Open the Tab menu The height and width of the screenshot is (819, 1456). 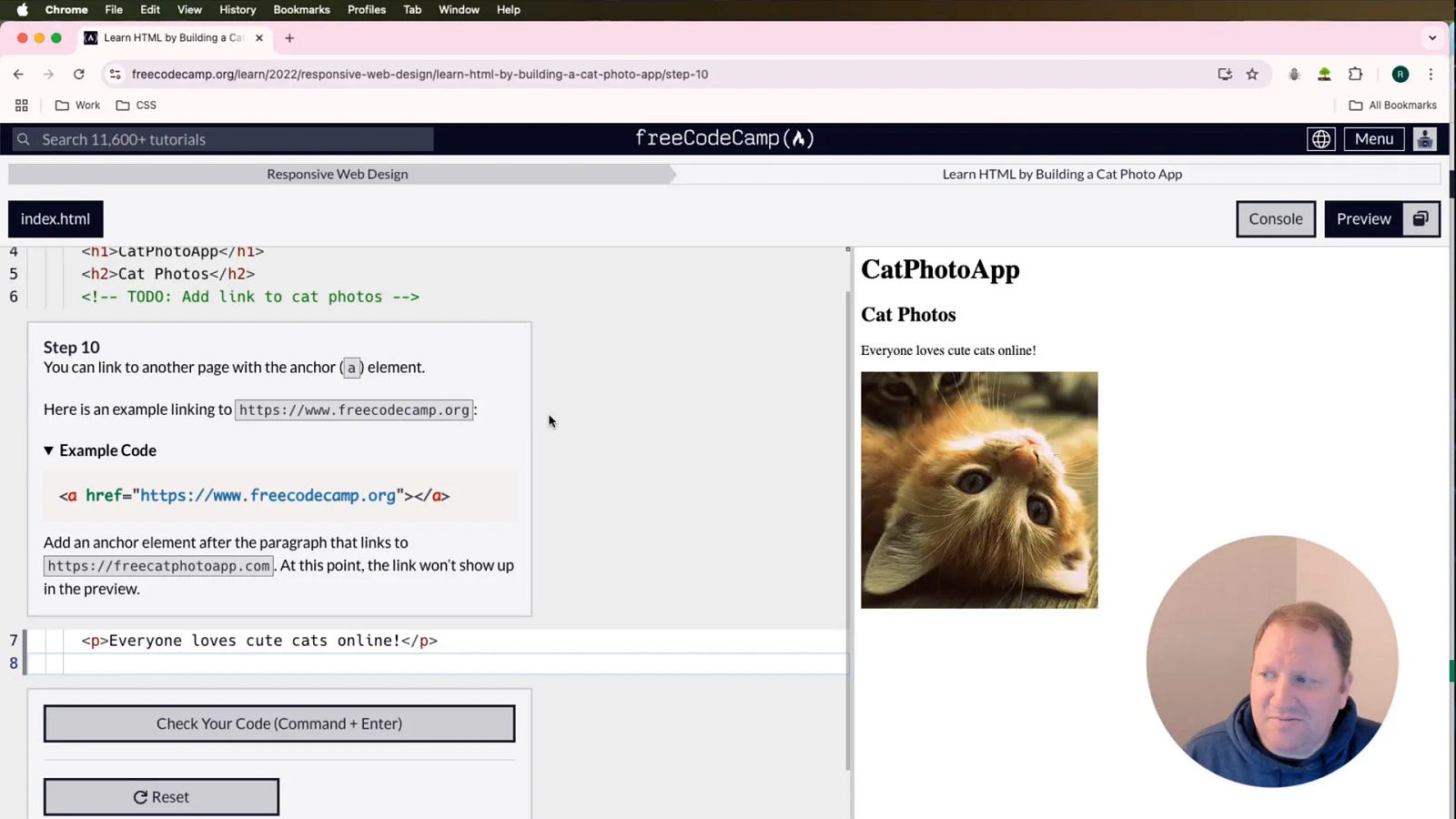tap(412, 10)
